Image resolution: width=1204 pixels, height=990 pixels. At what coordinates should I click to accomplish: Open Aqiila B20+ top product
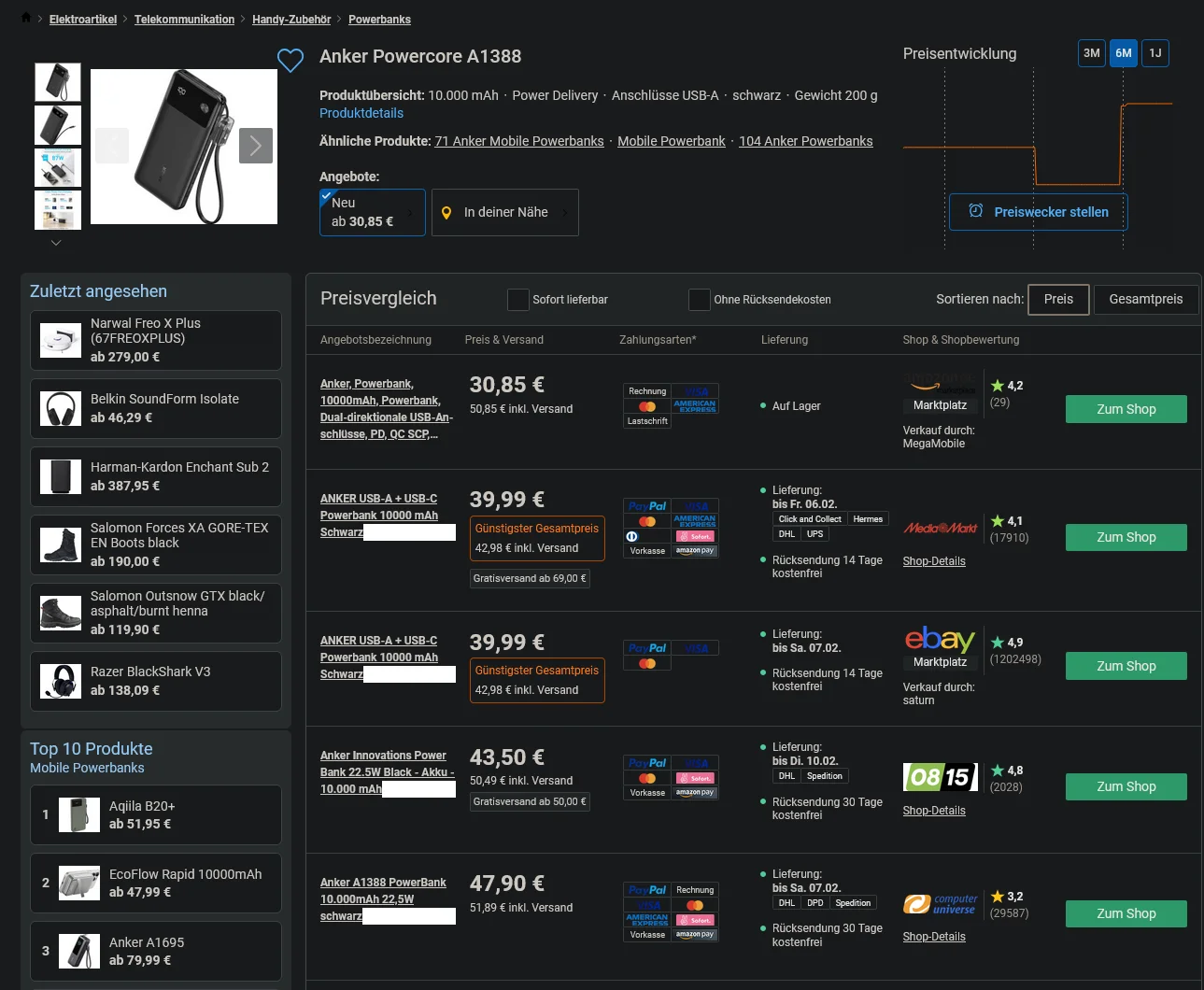tap(156, 814)
